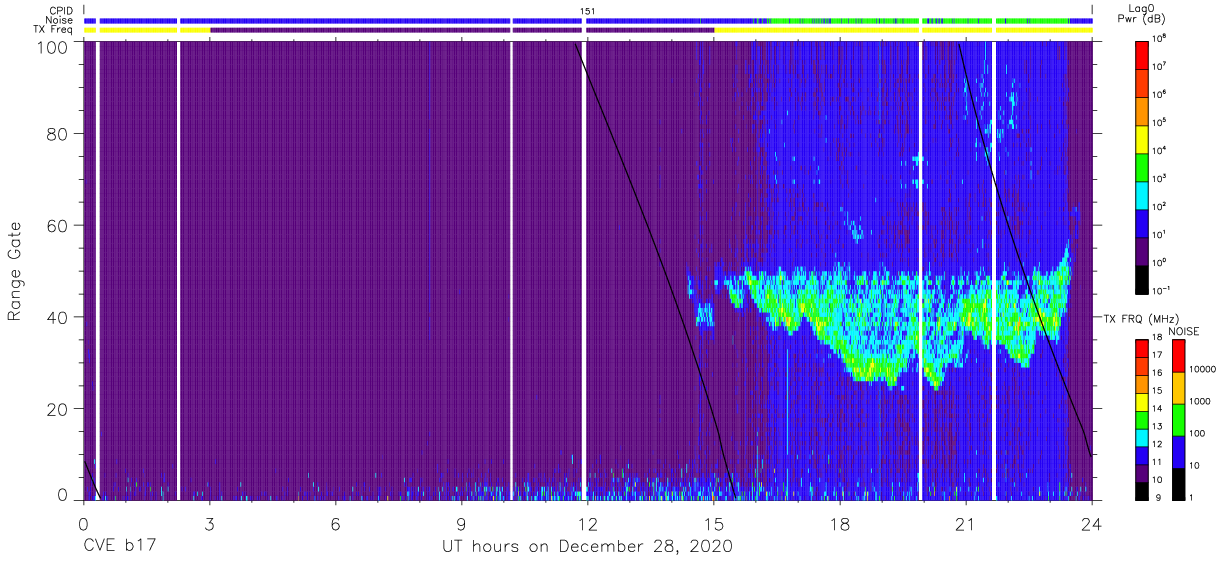This screenshot has width=1228, height=567.
Task: Click the 'TX Freq' row label
Action: [x=54, y=30]
